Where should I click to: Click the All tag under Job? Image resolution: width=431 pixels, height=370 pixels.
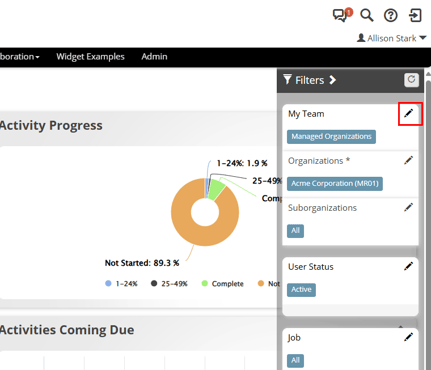coord(295,360)
